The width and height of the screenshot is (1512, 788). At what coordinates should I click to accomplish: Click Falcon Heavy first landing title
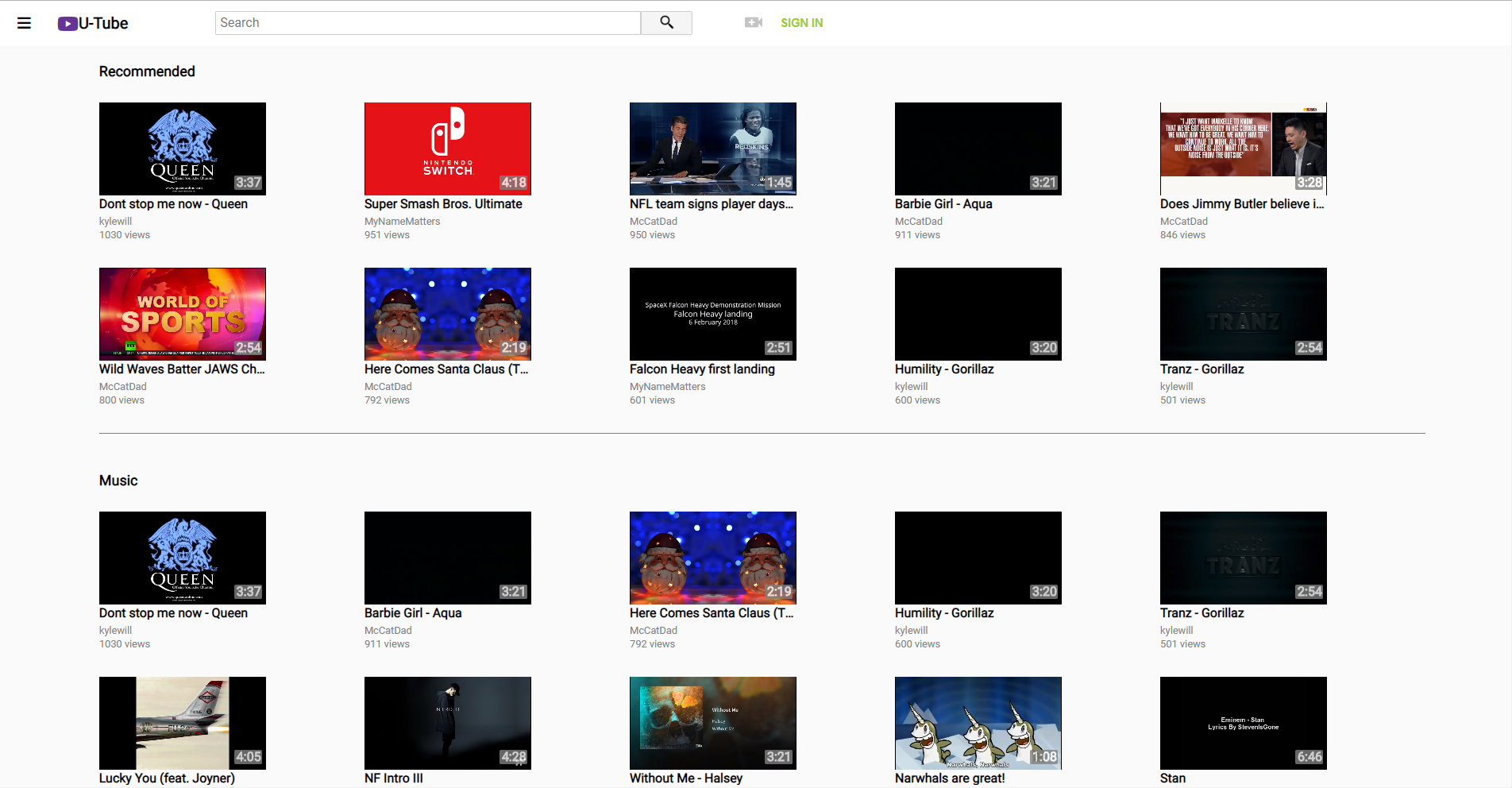click(702, 369)
